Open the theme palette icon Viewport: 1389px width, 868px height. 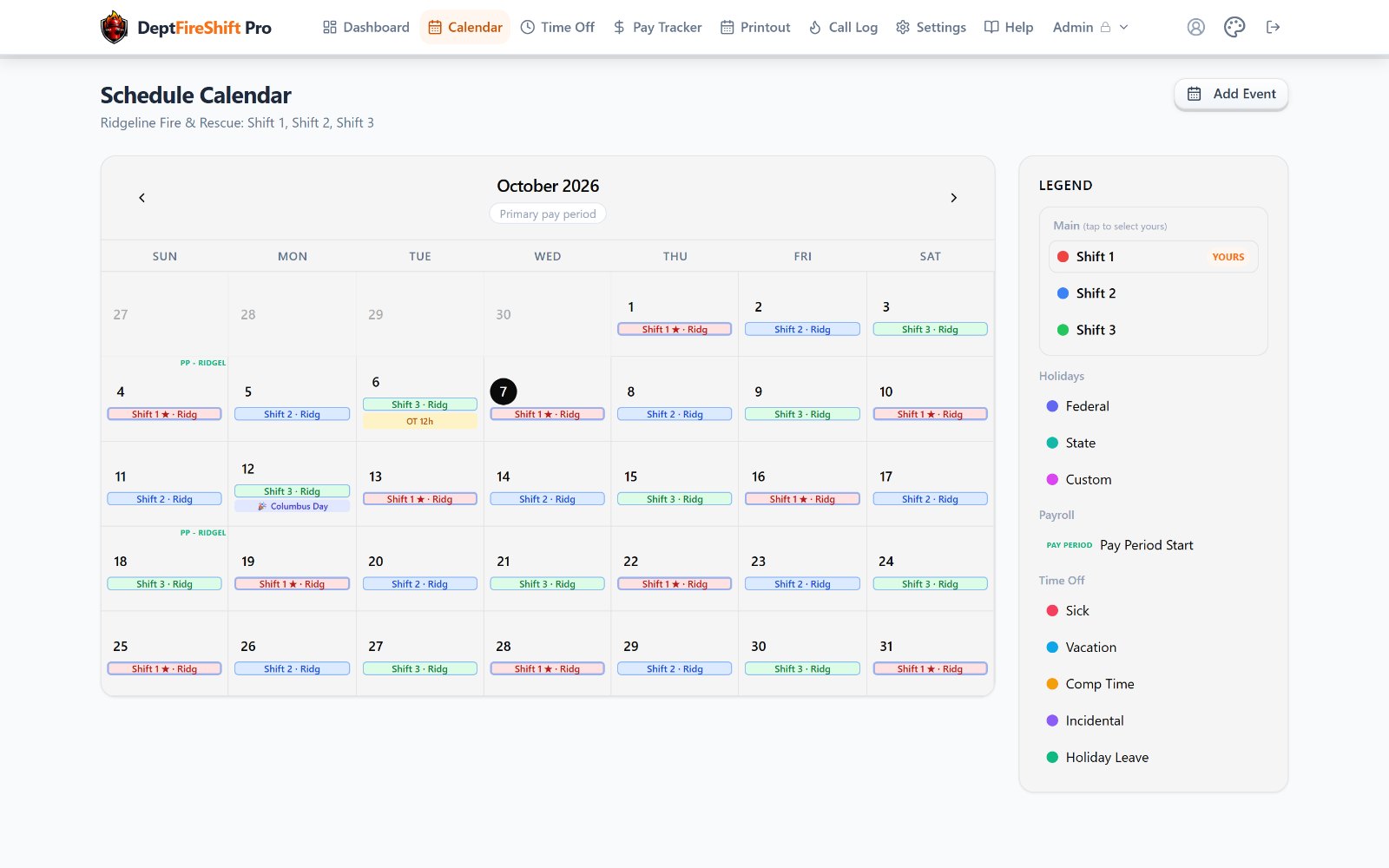[1234, 27]
